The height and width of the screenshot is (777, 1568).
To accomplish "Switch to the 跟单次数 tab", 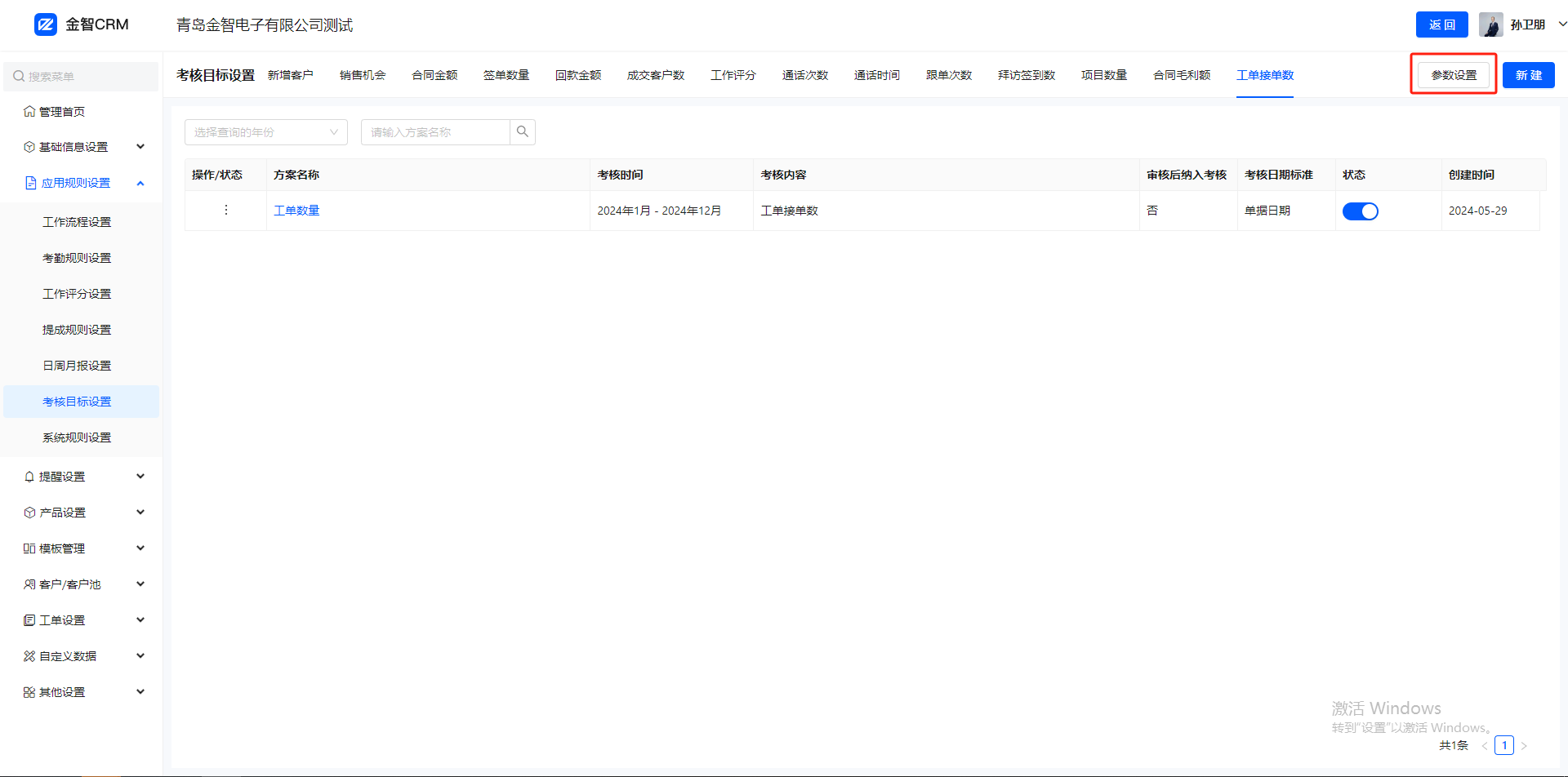I will [949, 75].
